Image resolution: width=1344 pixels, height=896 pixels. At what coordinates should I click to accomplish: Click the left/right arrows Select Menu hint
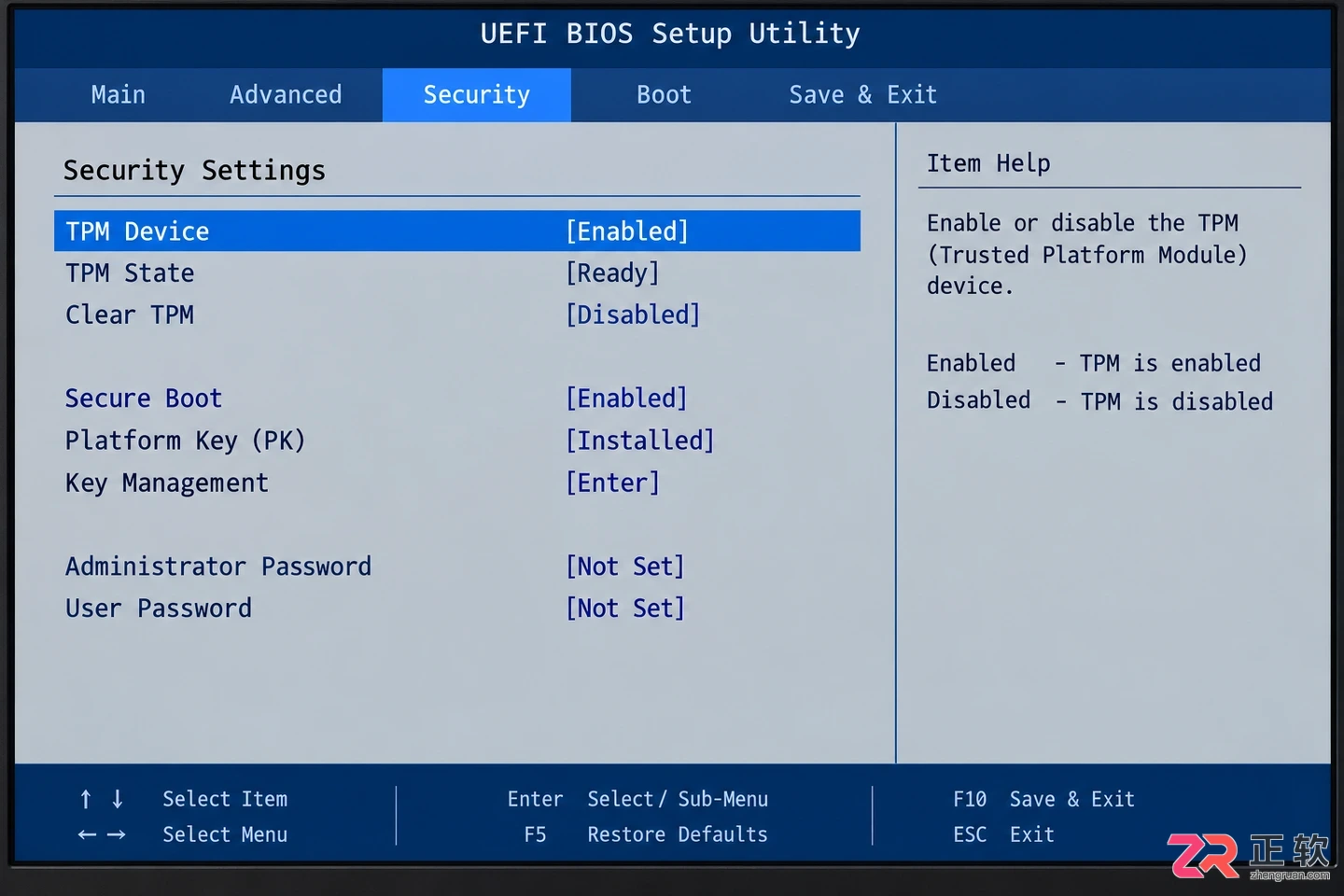click(x=183, y=834)
